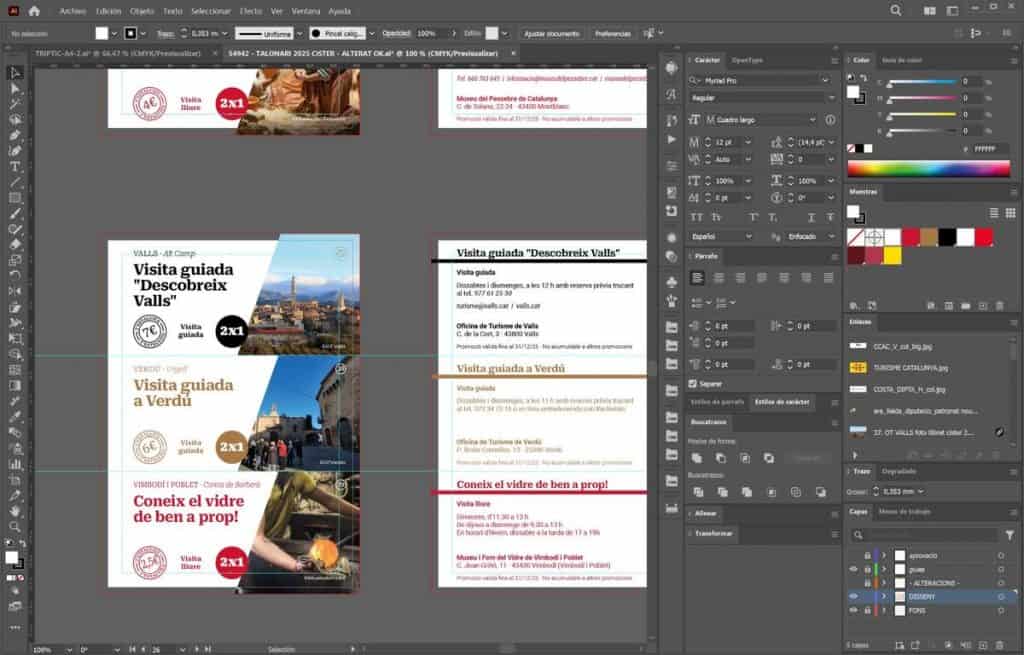Toggle the Separar checkbox
Image resolution: width=1024 pixels, height=655 pixels.
pos(694,383)
